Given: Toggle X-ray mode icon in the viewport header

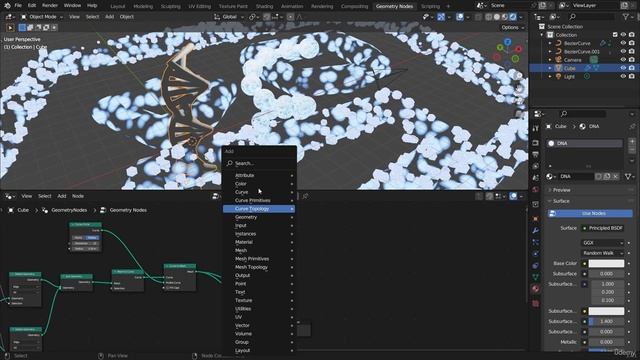Looking at the screenshot, I should (x=479, y=17).
